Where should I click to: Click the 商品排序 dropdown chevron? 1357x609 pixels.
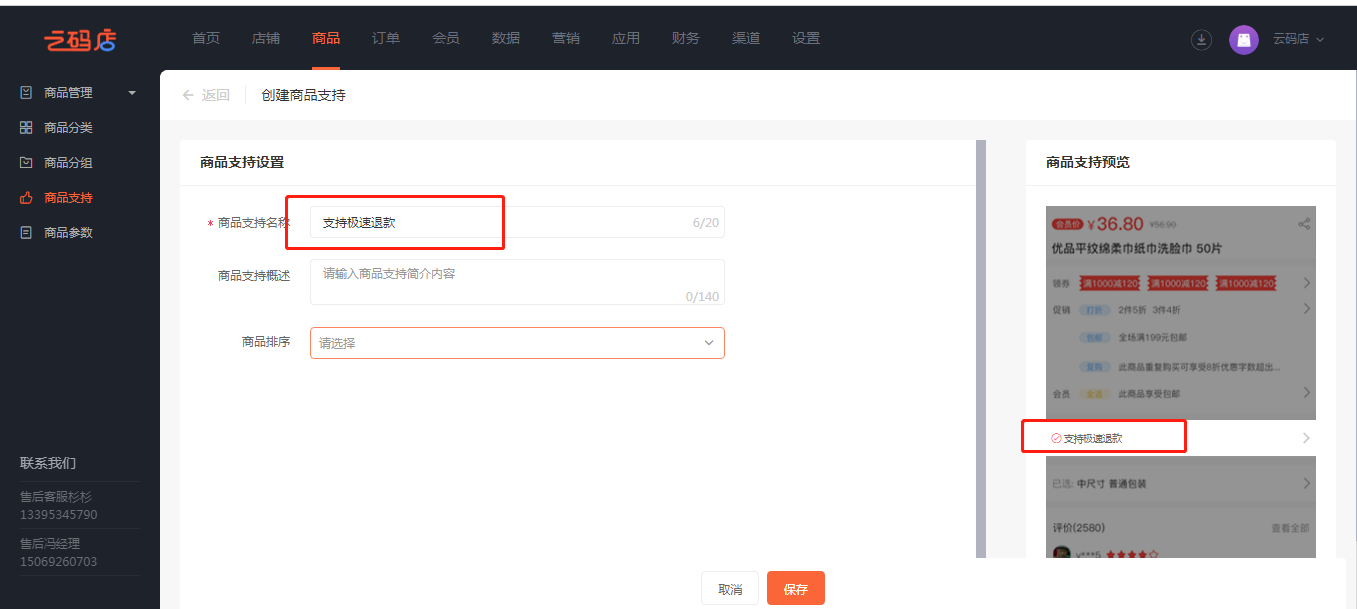pos(709,343)
